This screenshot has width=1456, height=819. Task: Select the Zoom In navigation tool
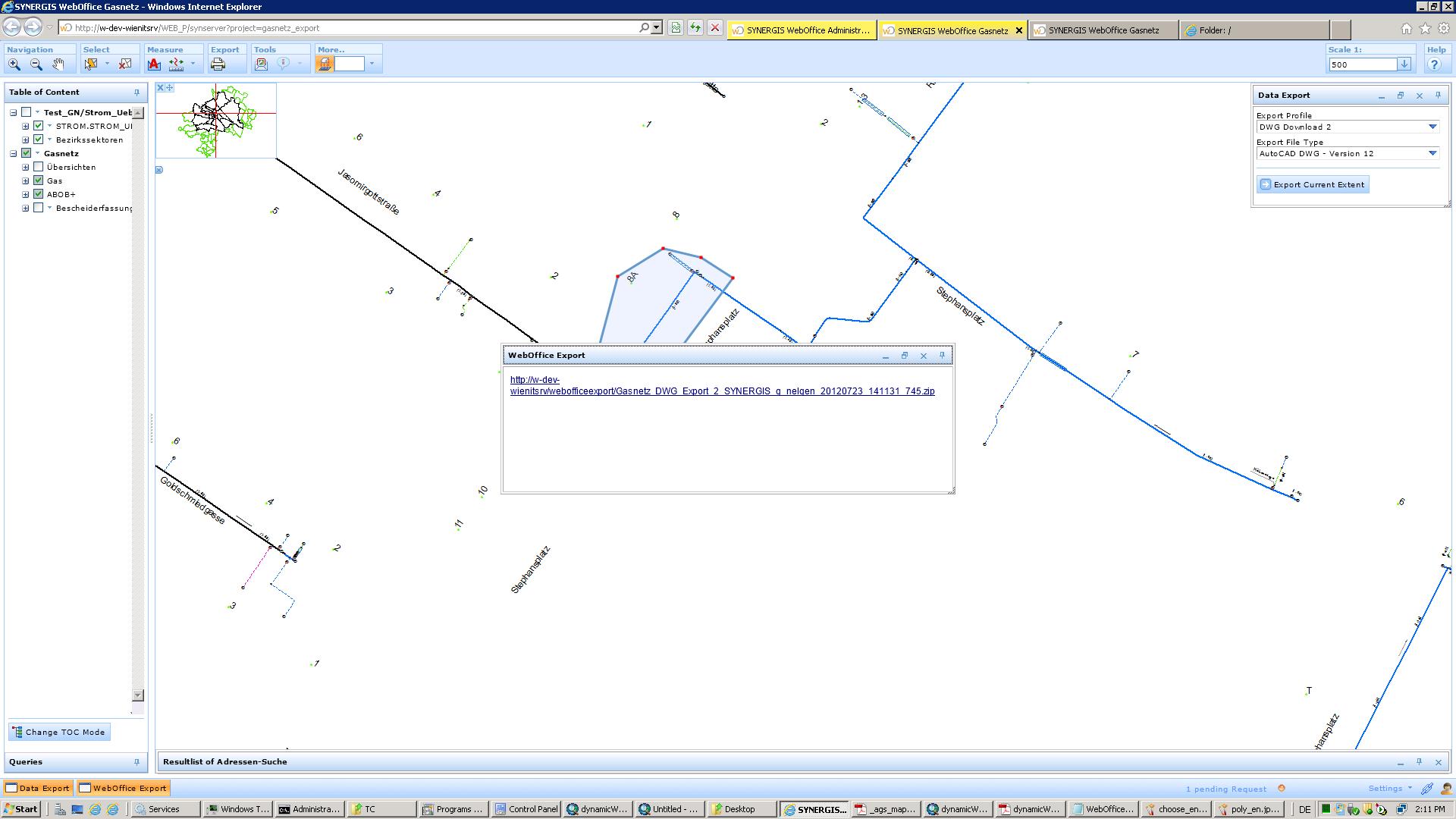point(14,64)
